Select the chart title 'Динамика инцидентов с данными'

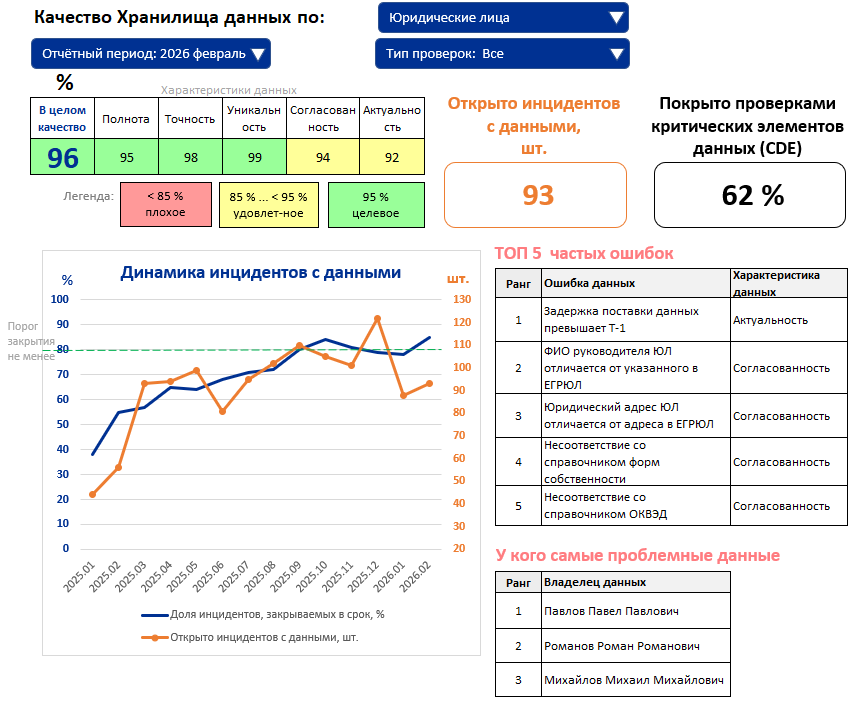click(x=260, y=272)
